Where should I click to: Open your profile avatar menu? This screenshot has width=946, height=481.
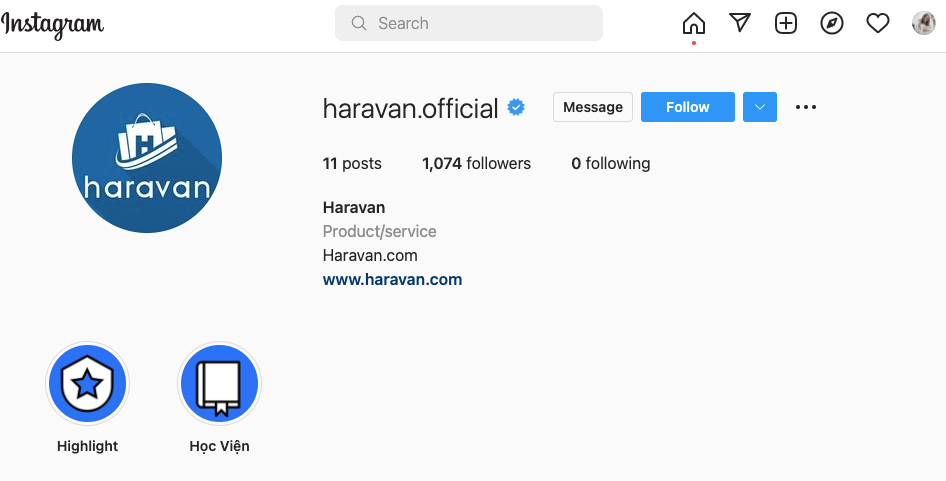[x=923, y=23]
